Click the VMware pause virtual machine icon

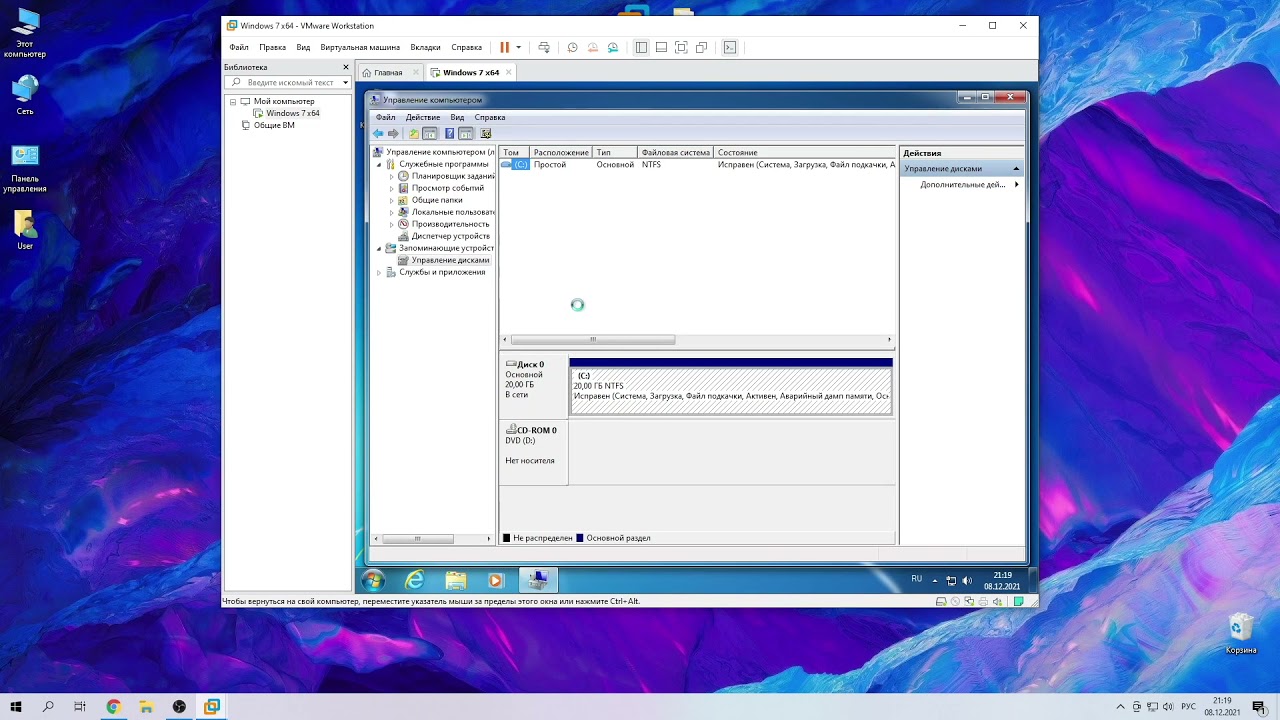[505, 47]
